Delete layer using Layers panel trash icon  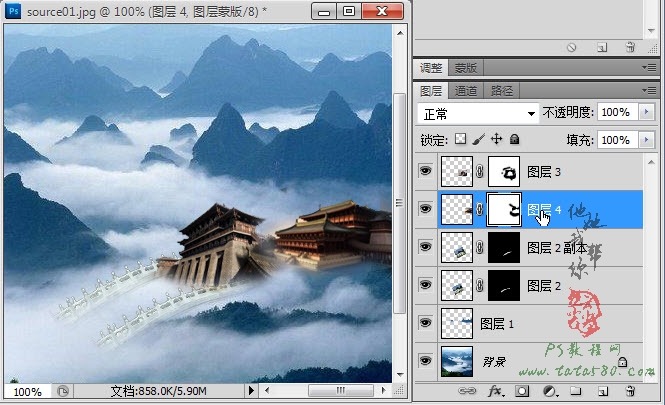pos(630,391)
